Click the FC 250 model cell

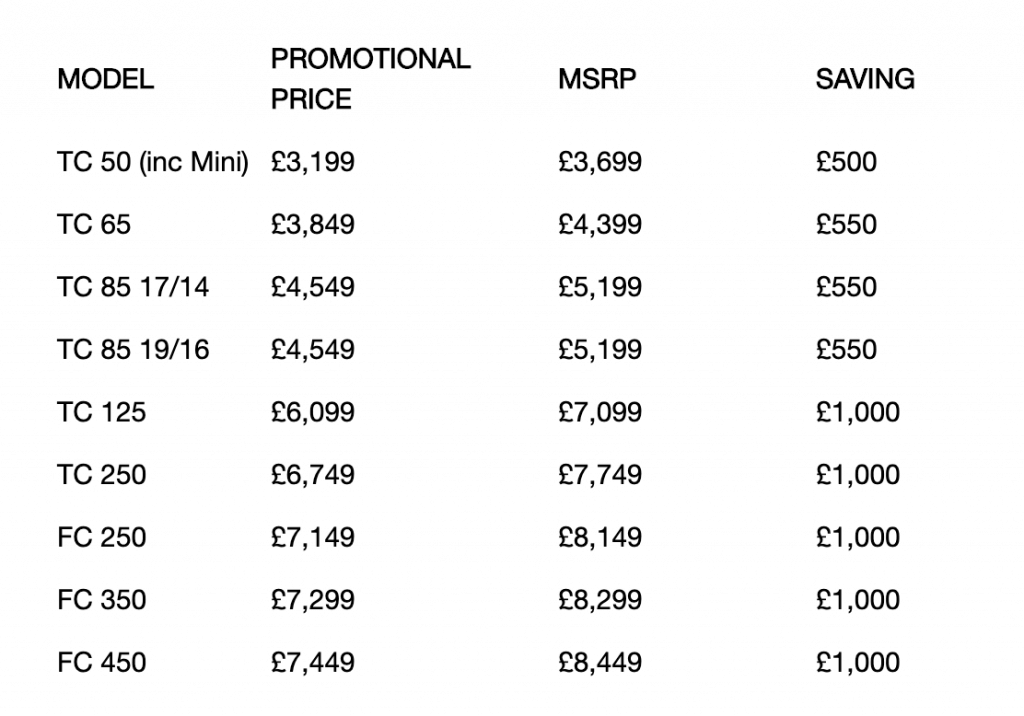click(102, 537)
